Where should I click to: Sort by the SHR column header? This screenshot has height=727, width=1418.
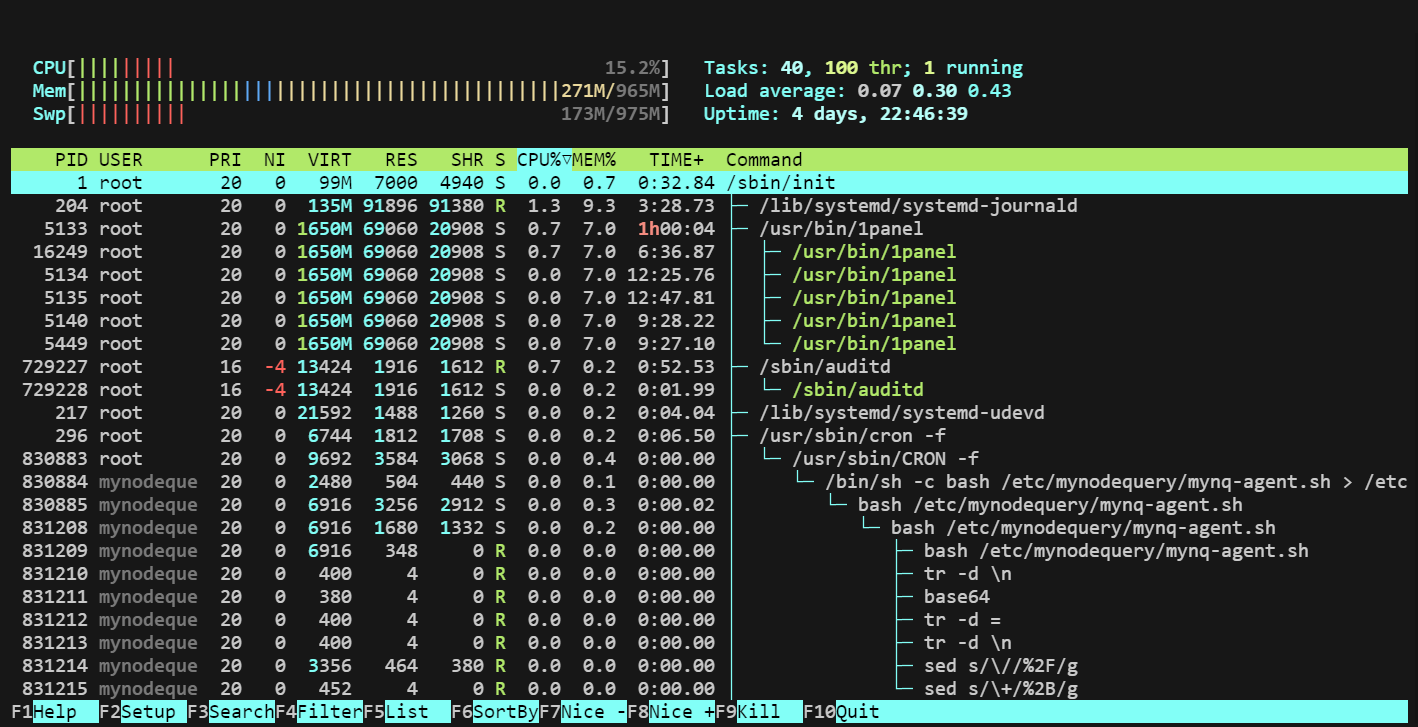[467, 160]
